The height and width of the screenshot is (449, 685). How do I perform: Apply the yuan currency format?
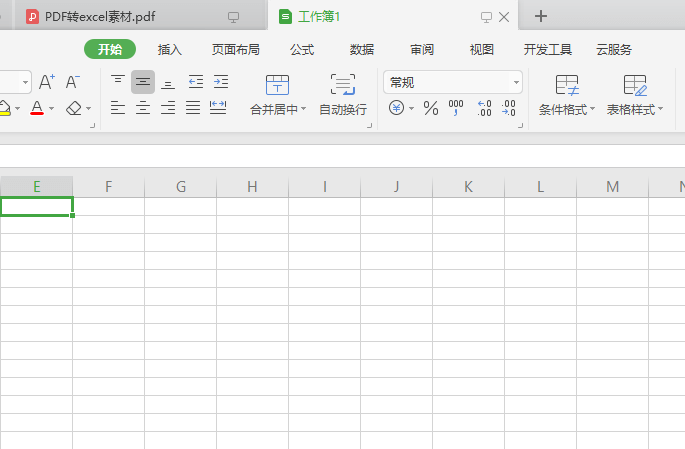(396, 107)
